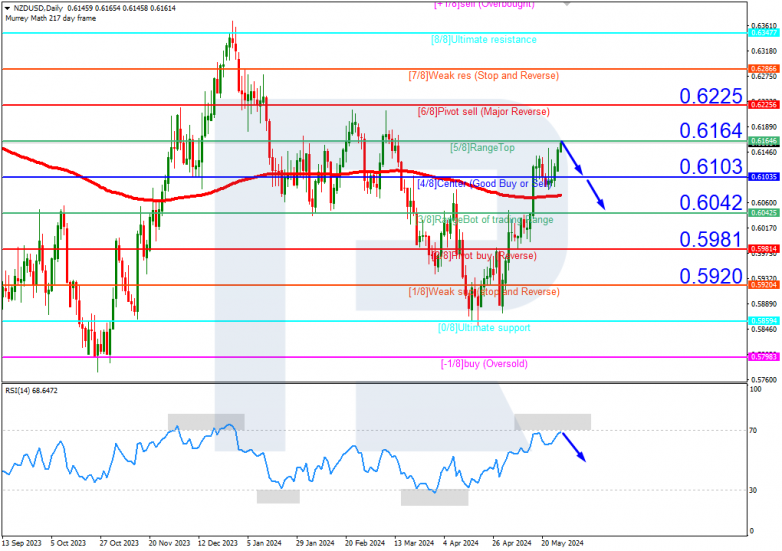Click the 5 Jan 2024 date label
Screen dimensions: 782x551
[264, 543]
